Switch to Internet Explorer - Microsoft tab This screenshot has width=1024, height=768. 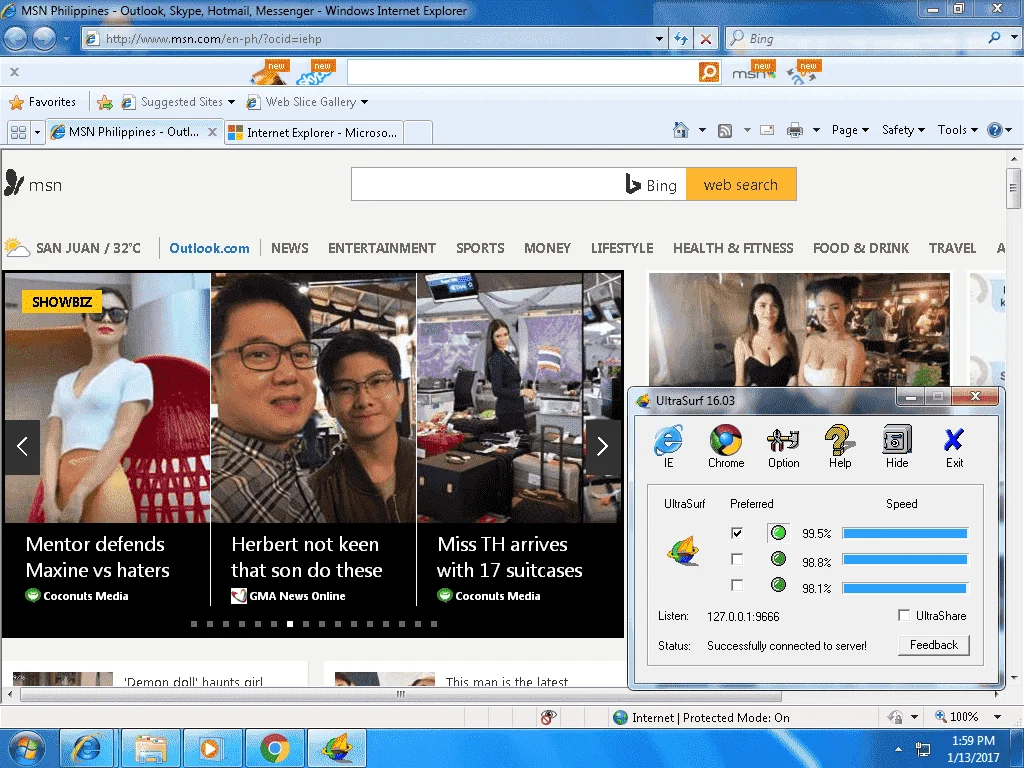[x=313, y=133]
